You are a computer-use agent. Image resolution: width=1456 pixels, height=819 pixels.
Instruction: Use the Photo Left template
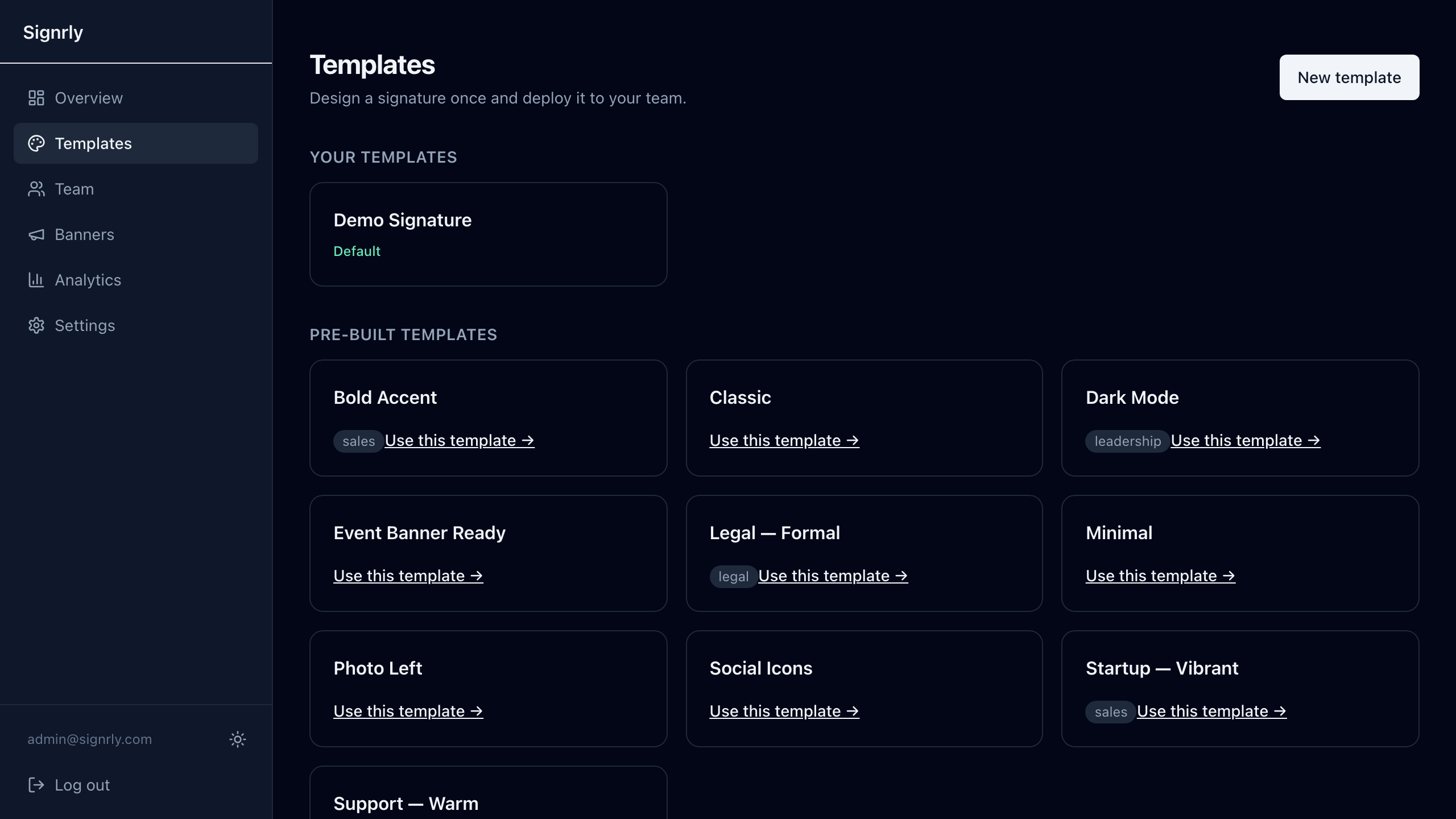tap(408, 712)
